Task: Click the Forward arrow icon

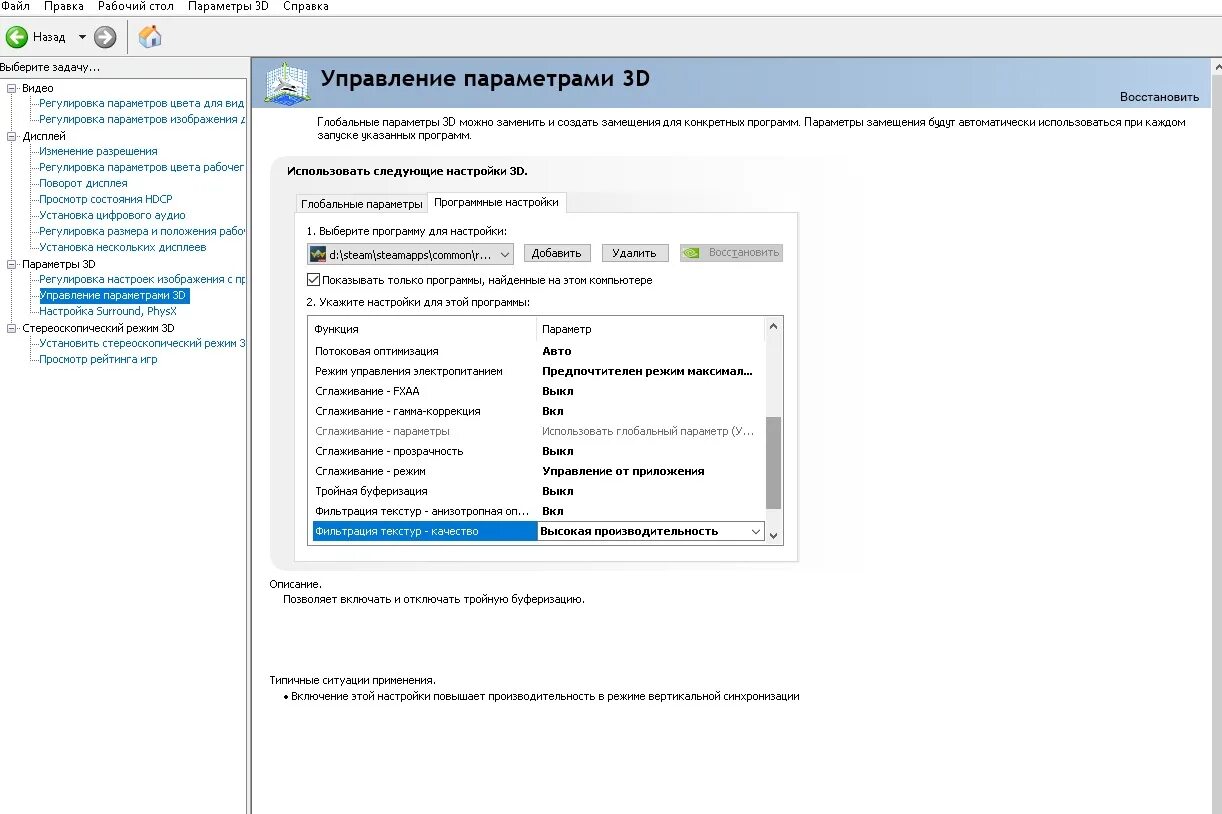Action: click(105, 38)
